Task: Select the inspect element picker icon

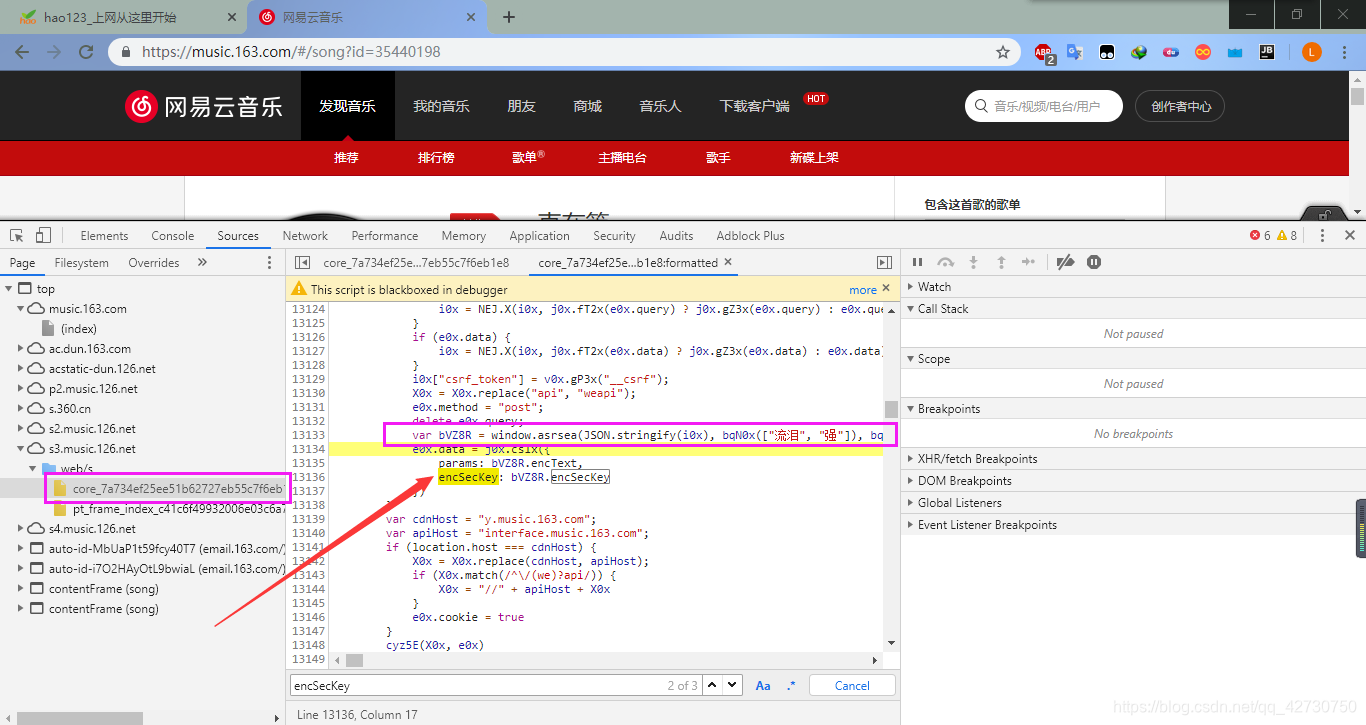Action: 17,236
